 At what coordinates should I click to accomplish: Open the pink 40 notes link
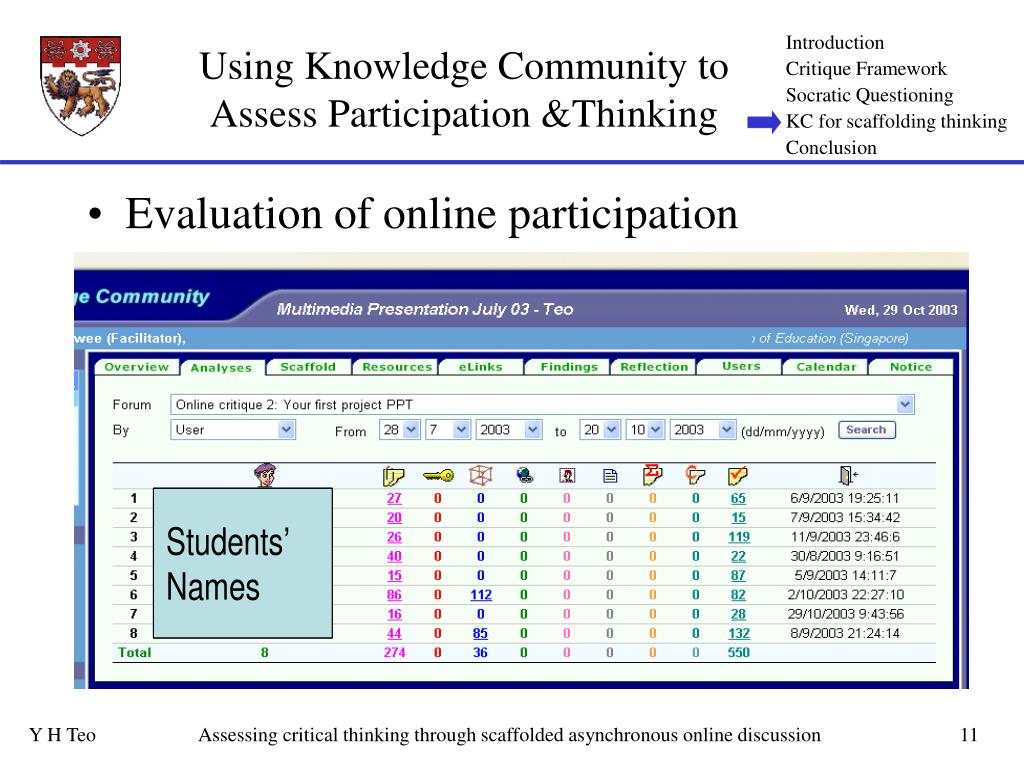tap(394, 556)
